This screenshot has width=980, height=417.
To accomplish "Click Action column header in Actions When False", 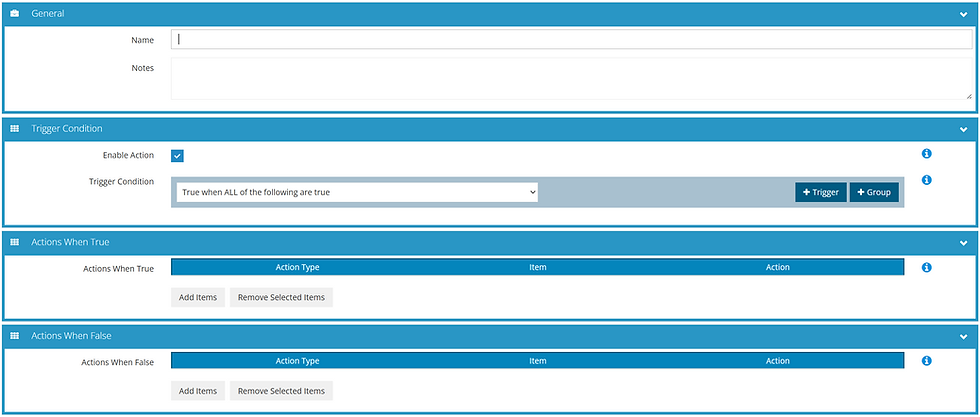I will point(778,361).
